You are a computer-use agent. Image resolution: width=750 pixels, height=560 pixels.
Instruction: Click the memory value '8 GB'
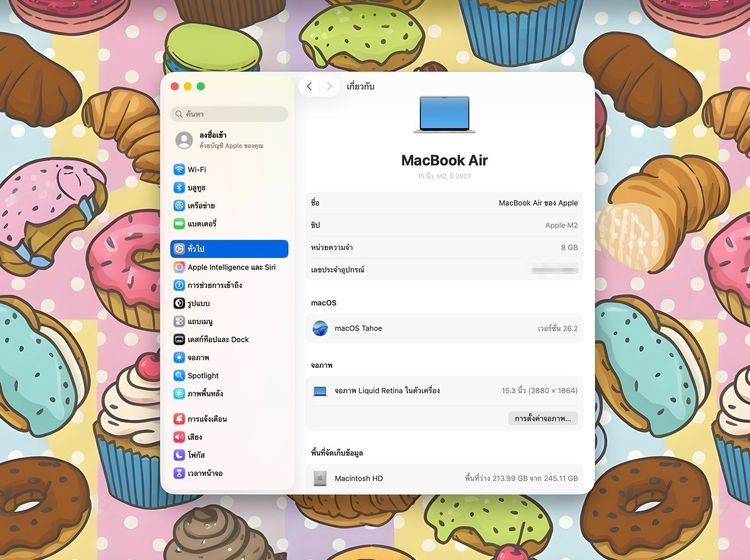[569, 248]
